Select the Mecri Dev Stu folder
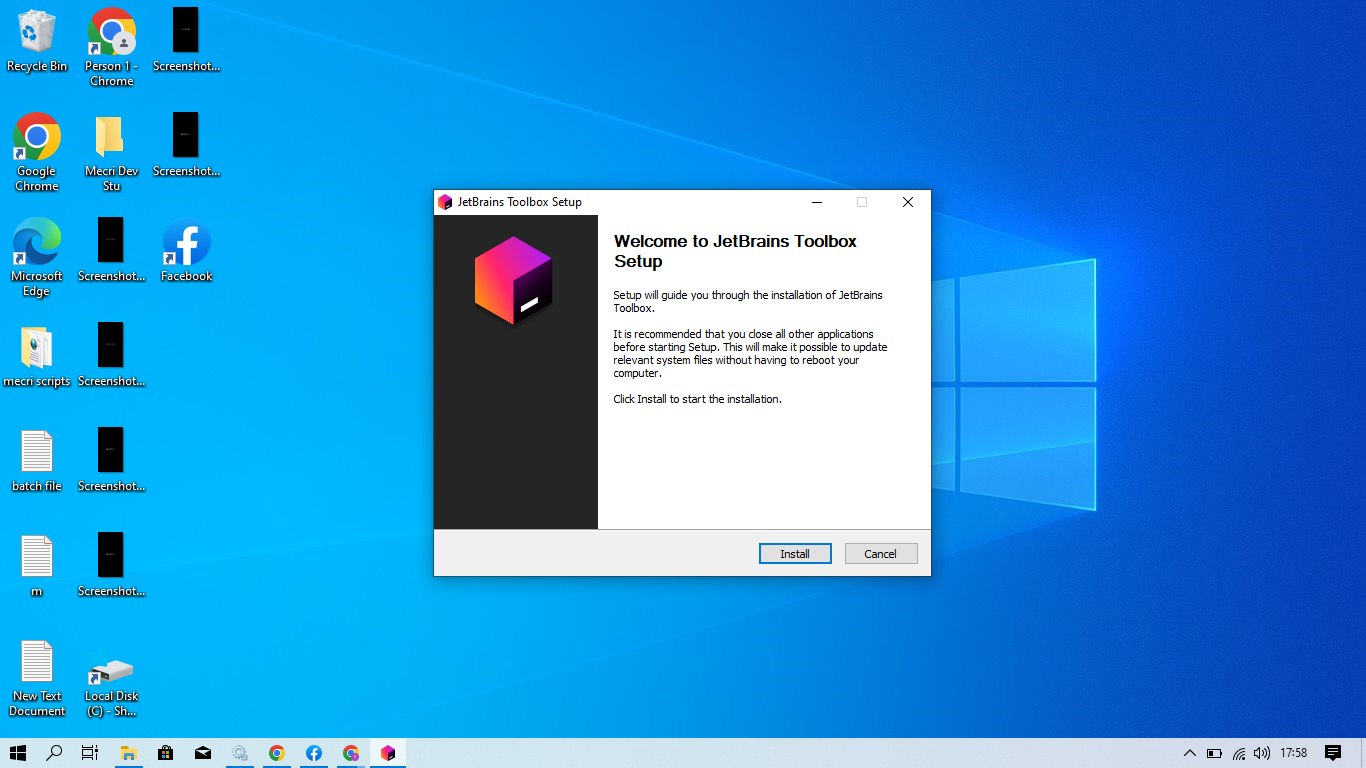The width and height of the screenshot is (1366, 768). pyautogui.click(x=112, y=152)
